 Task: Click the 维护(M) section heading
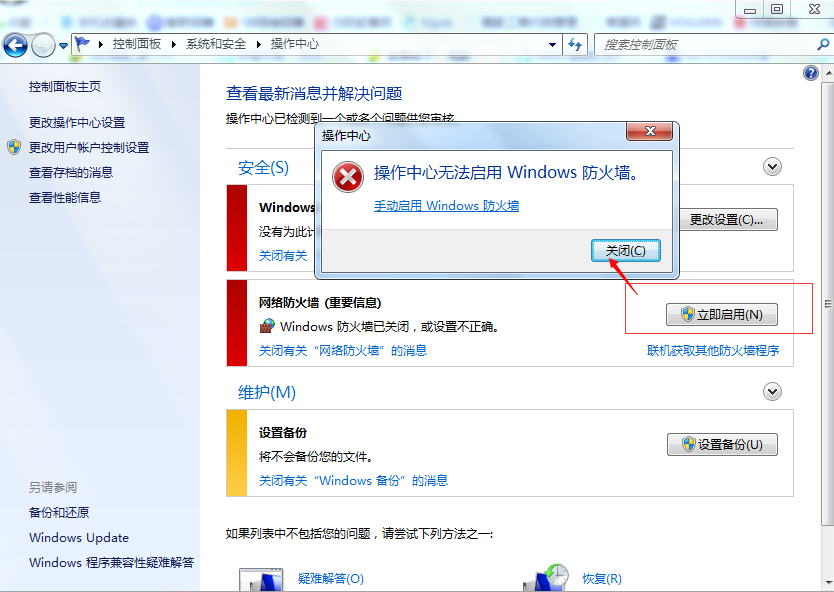pos(266,393)
